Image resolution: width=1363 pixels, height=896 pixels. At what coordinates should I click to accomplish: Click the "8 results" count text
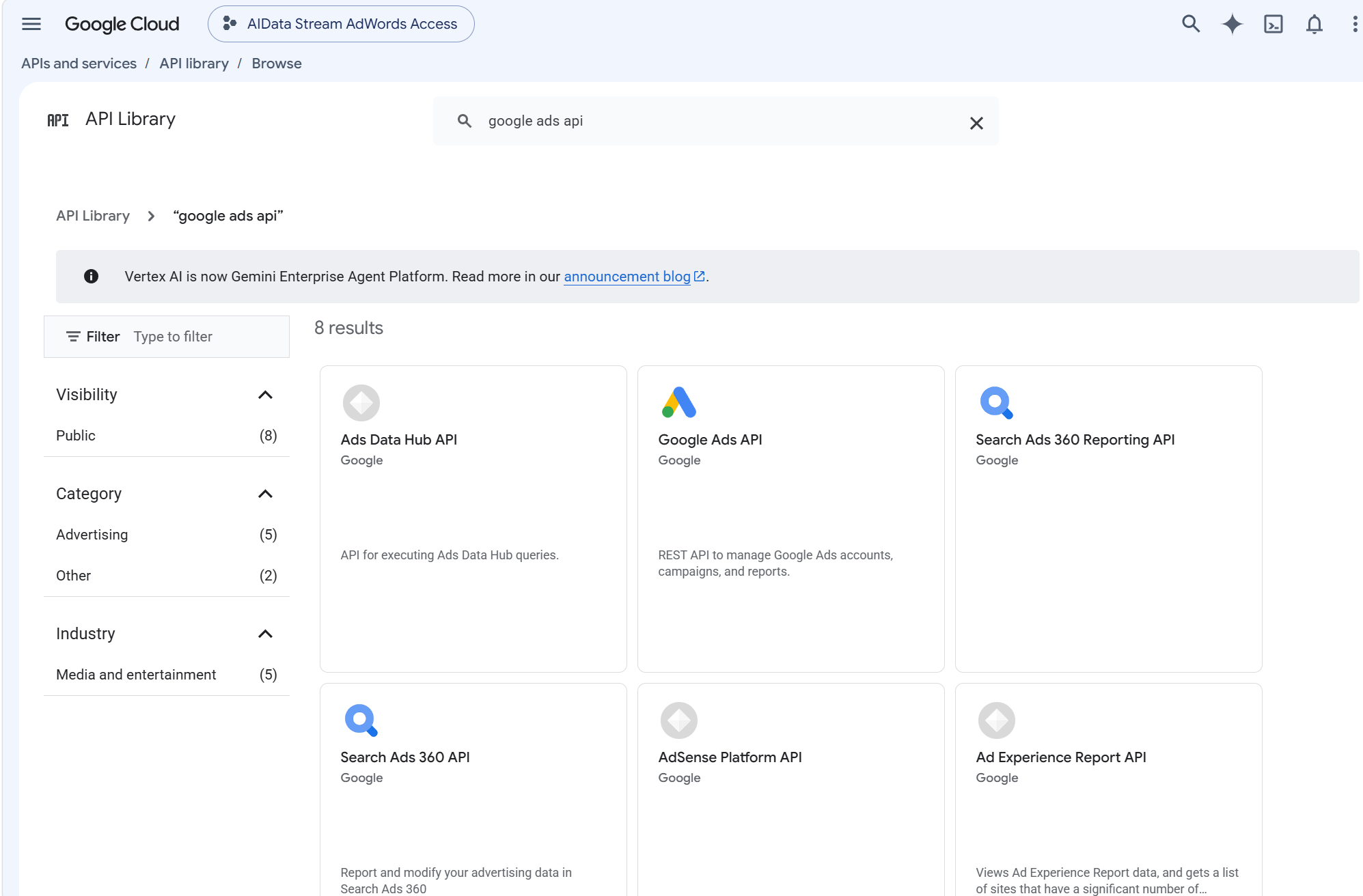pyautogui.click(x=348, y=328)
